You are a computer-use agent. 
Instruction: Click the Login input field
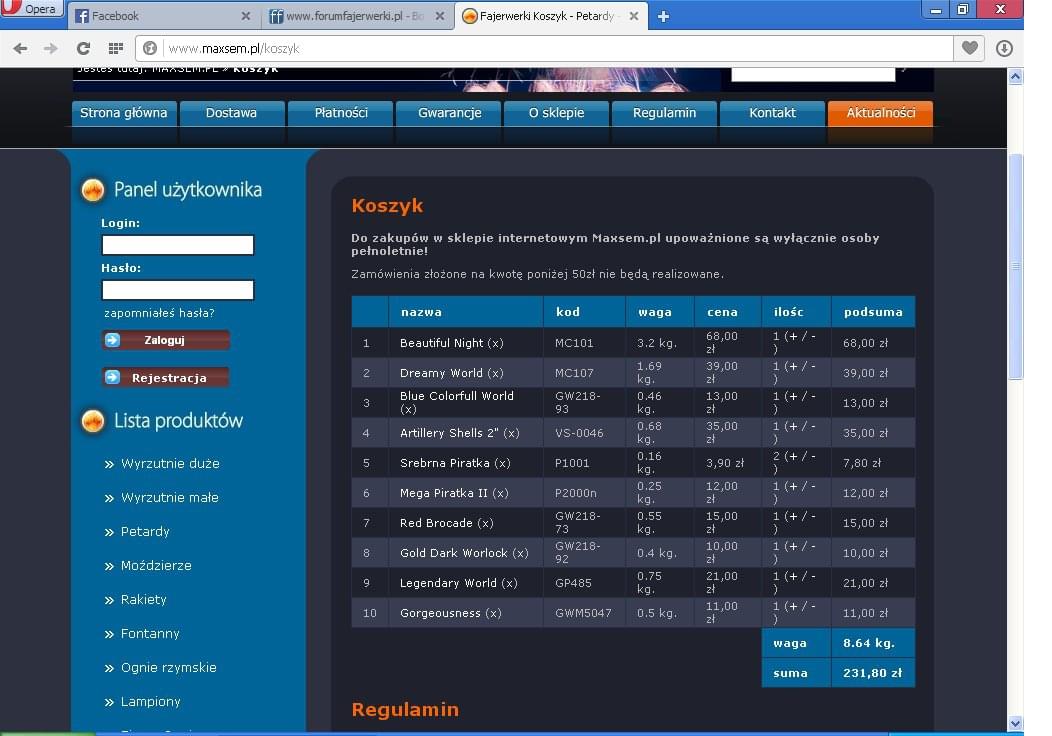tap(178, 245)
